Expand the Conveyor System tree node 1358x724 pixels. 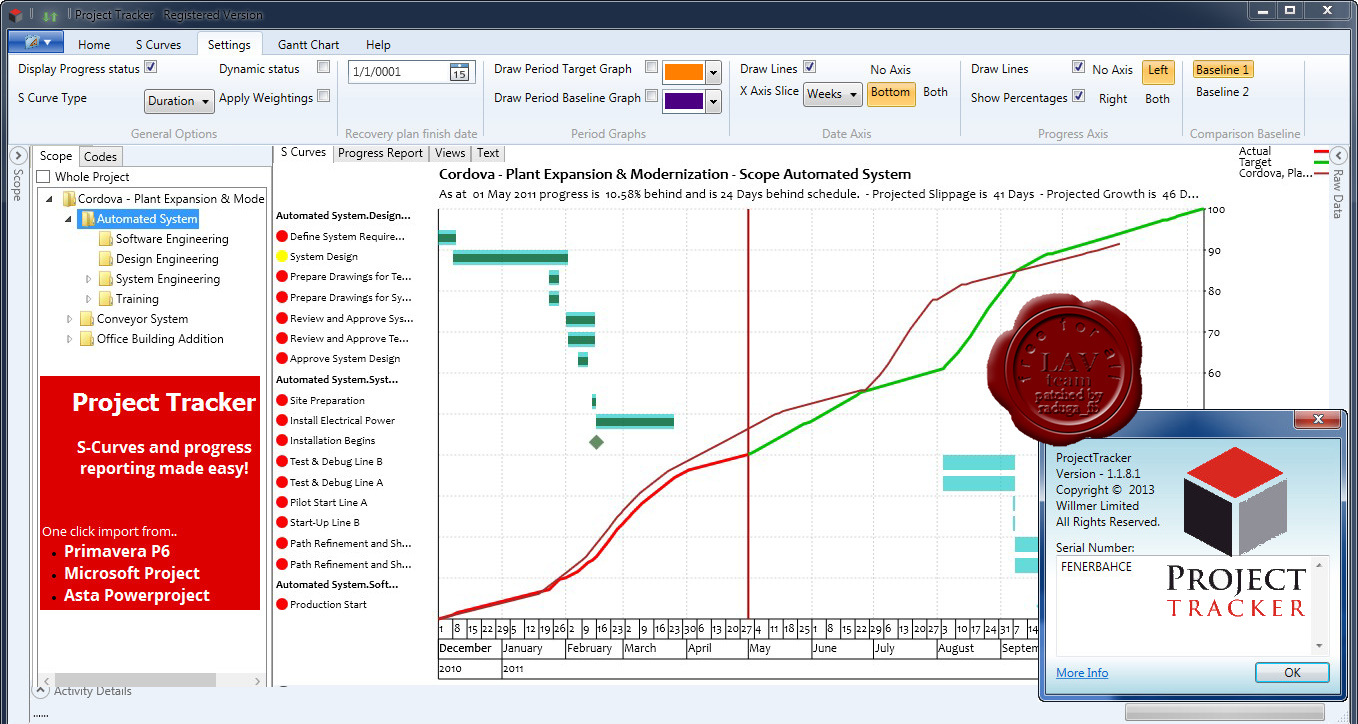tap(69, 319)
